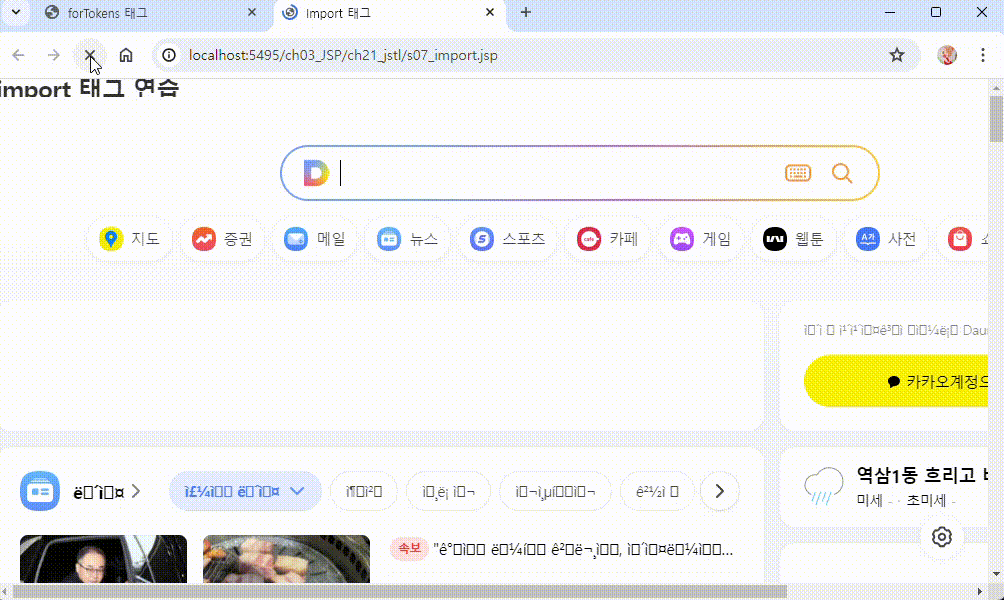The width and height of the screenshot is (1004, 600).
Task: View site information icon
Action: tap(168, 55)
